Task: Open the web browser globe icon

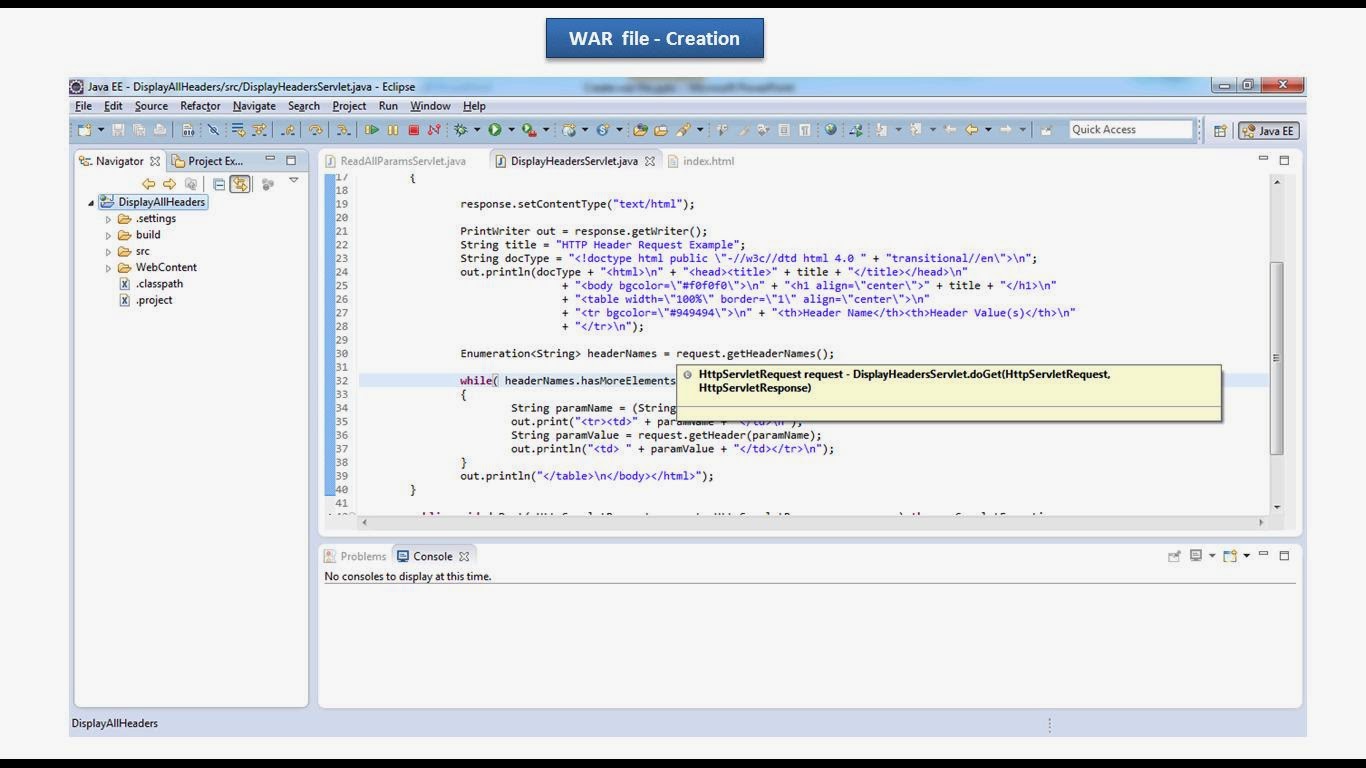Action: (829, 130)
